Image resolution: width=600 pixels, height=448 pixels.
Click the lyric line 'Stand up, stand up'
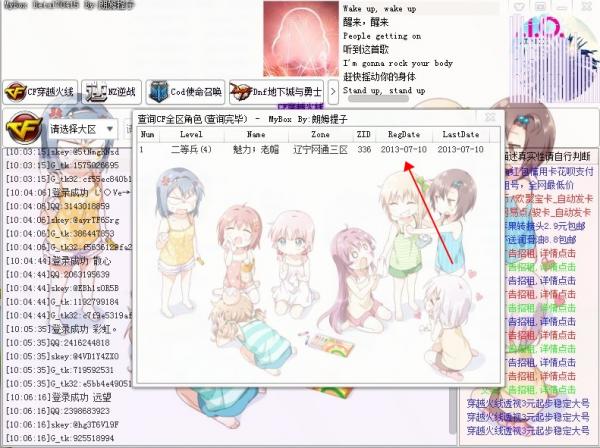pyautogui.click(x=384, y=91)
